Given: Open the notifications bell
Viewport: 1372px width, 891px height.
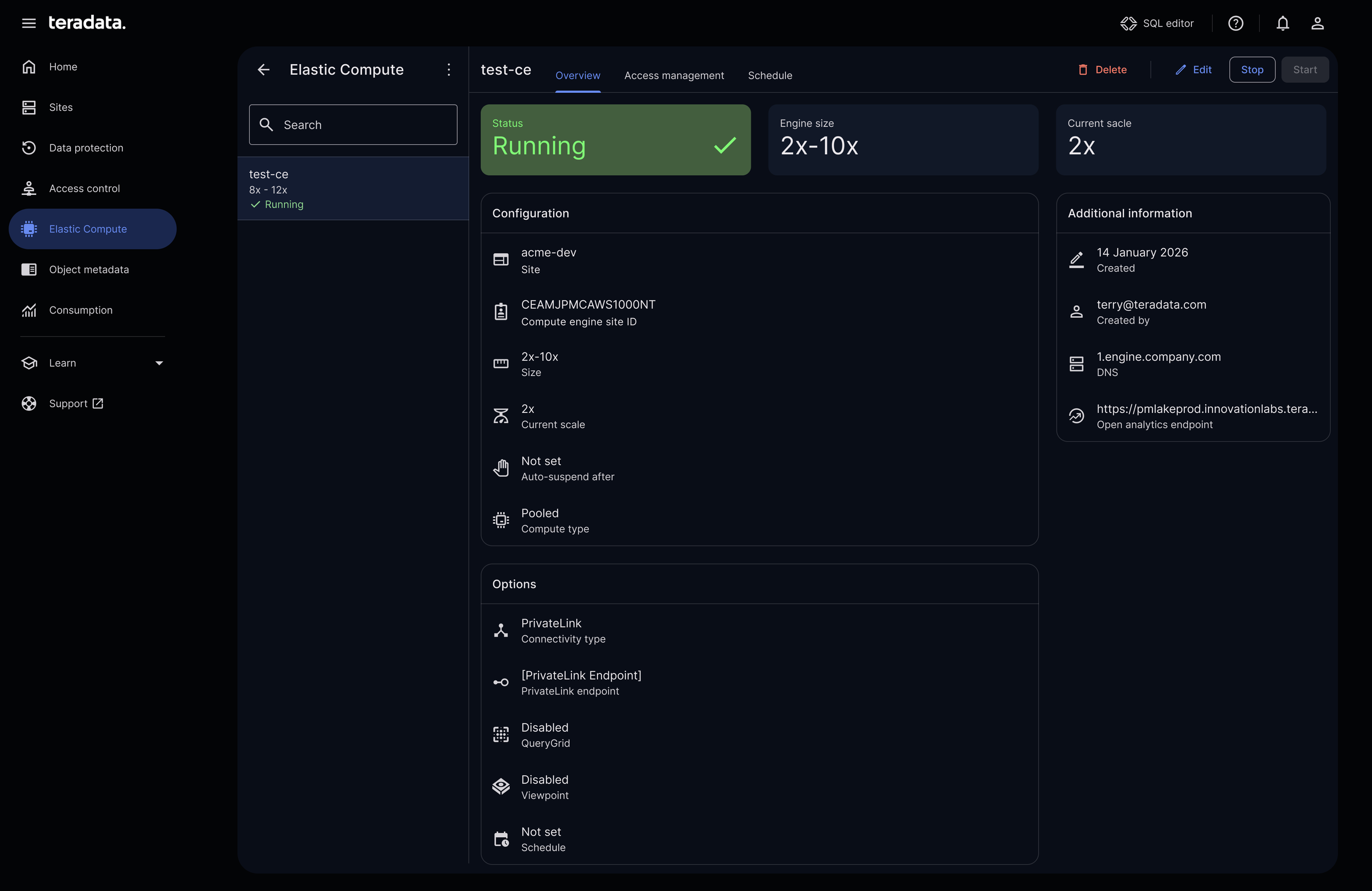Looking at the screenshot, I should pos(1283,23).
